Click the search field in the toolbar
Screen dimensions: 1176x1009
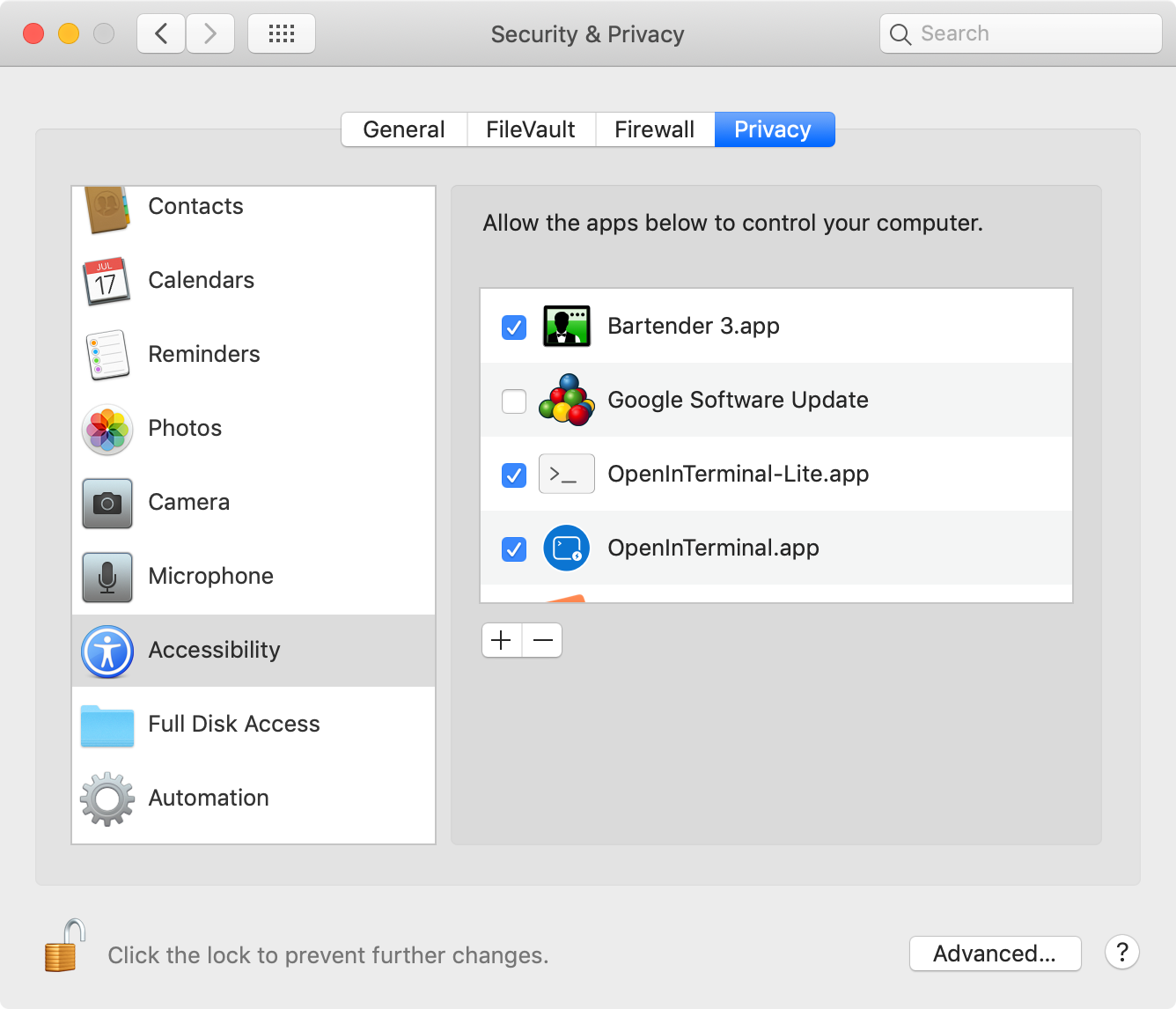1021,33
